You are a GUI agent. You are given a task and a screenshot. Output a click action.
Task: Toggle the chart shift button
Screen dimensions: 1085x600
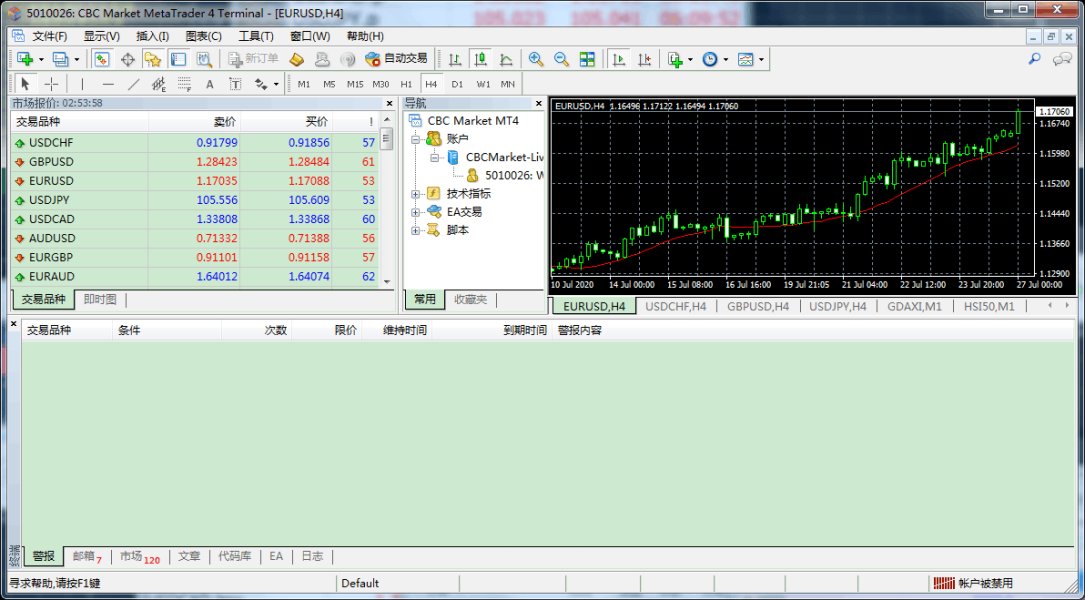[644, 59]
